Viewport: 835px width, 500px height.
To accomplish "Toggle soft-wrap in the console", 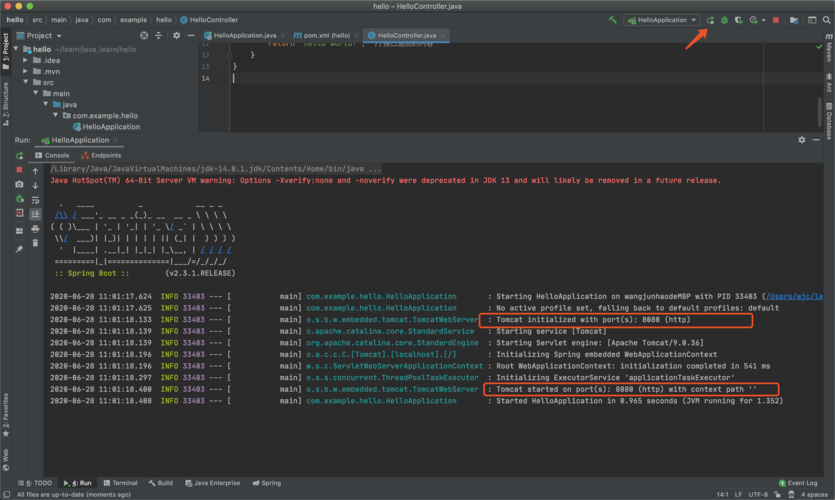I will tap(35, 200).
